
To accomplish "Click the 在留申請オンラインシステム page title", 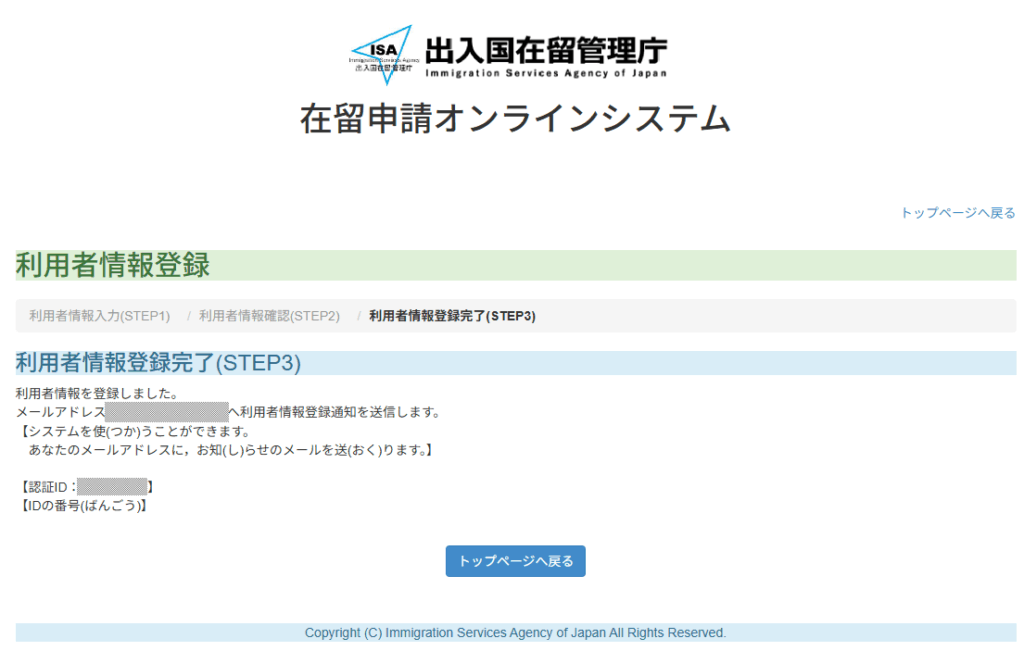I will click(x=515, y=119).
